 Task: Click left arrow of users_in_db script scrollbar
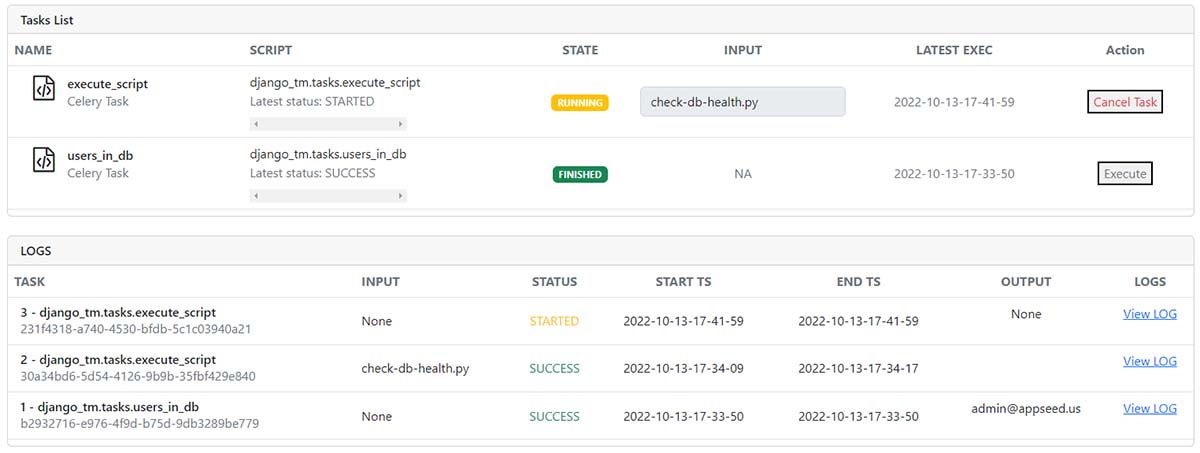[x=255, y=196]
